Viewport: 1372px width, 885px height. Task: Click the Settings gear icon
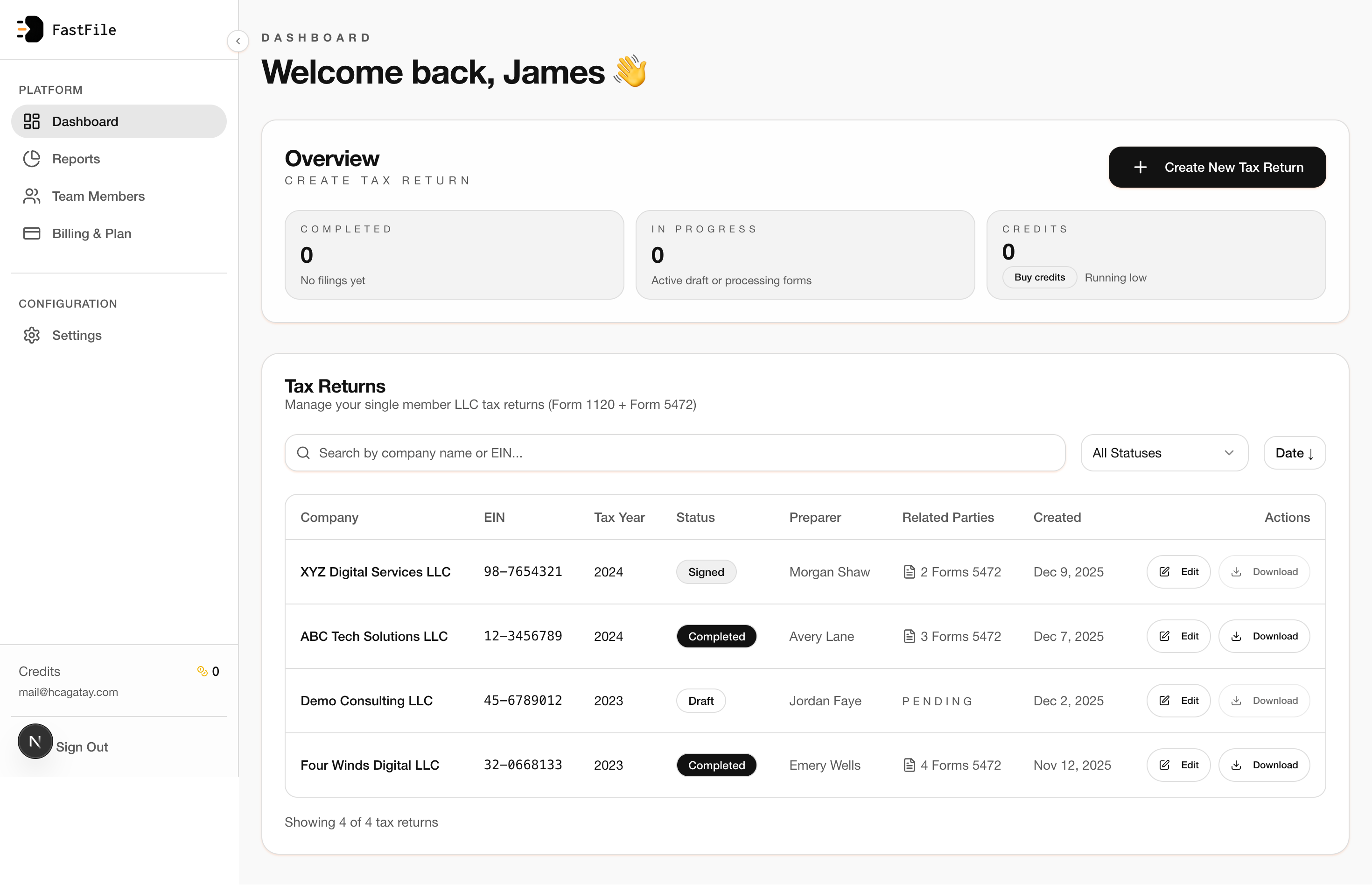click(x=32, y=335)
